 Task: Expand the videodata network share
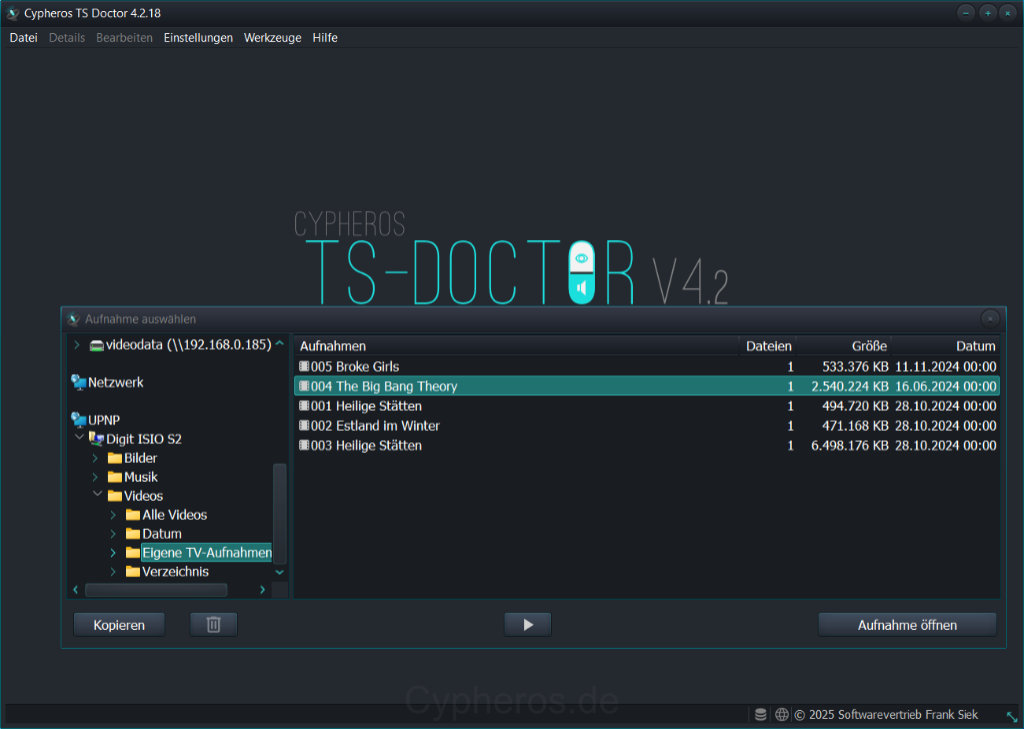pos(76,343)
